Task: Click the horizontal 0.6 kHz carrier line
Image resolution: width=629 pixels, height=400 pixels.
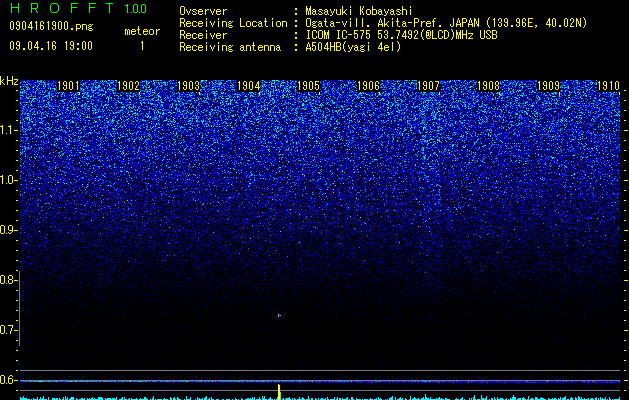Action: point(320,381)
